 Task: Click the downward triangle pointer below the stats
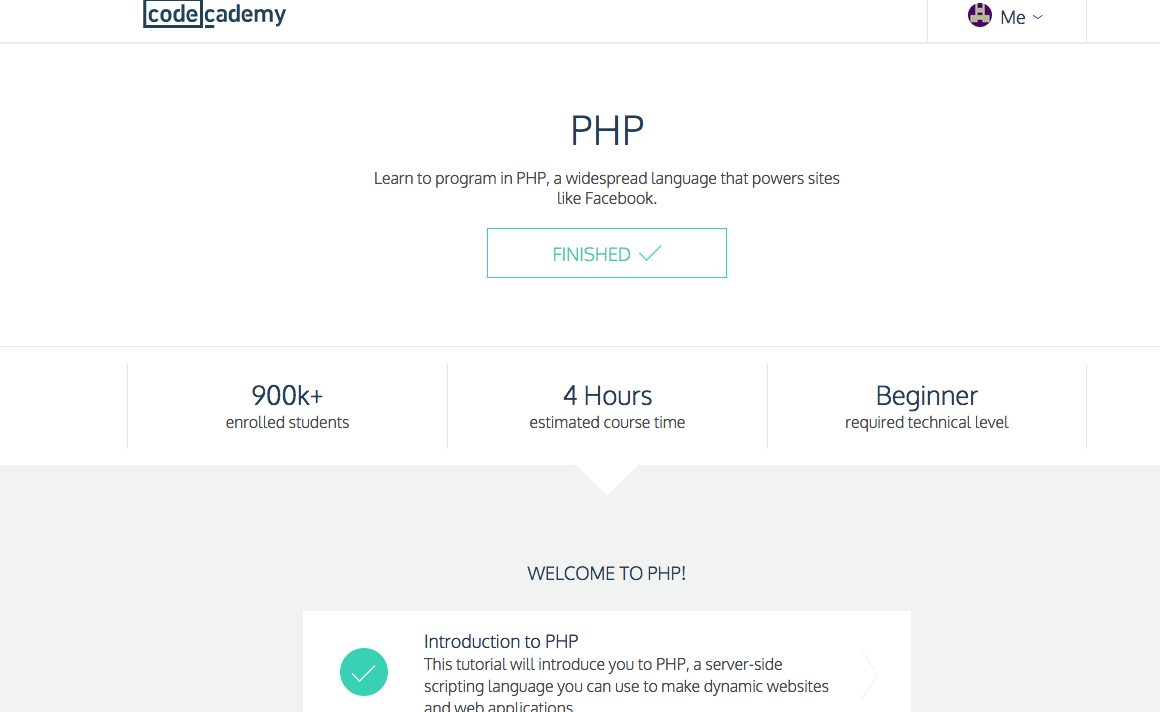coord(607,478)
